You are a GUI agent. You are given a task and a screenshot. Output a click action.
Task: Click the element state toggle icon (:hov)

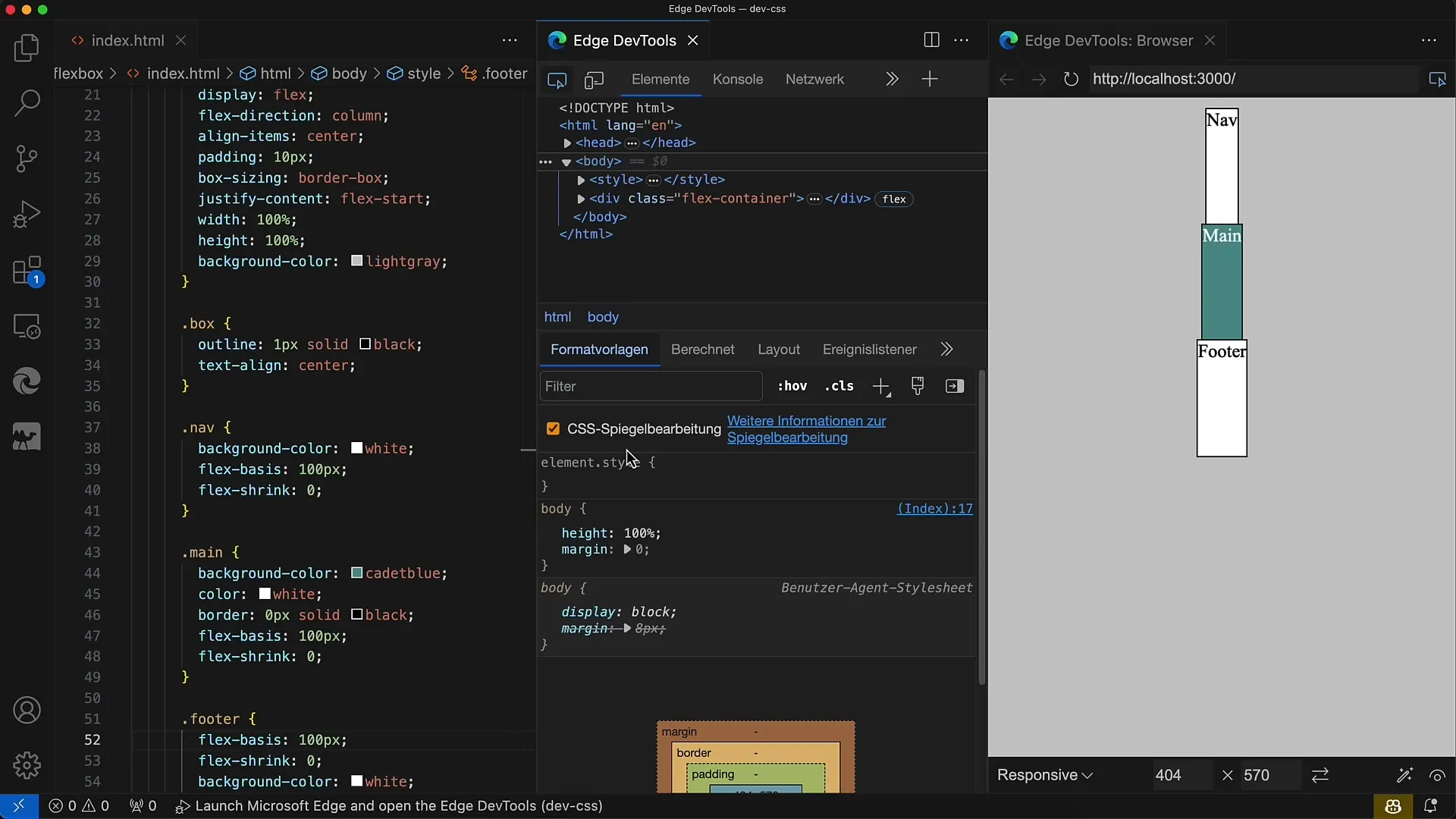(x=792, y=386)
